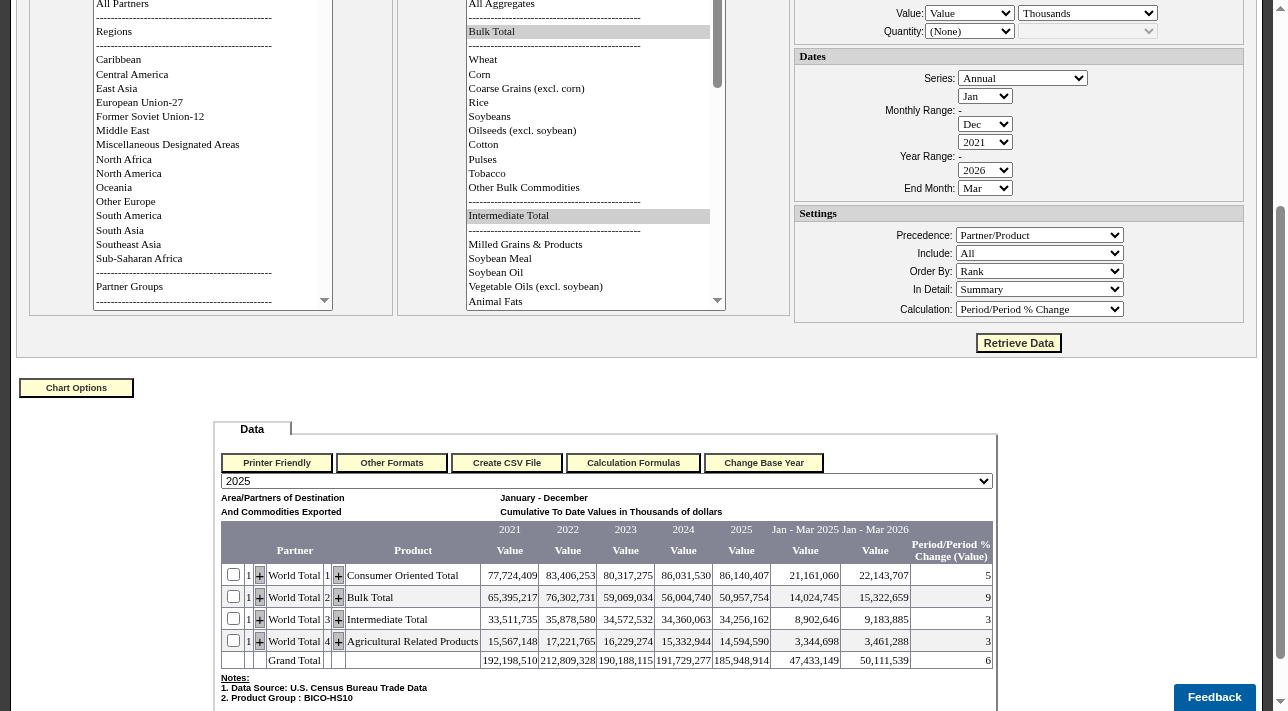Expand product Bulk Total plus icon

[x=338, y=598]
